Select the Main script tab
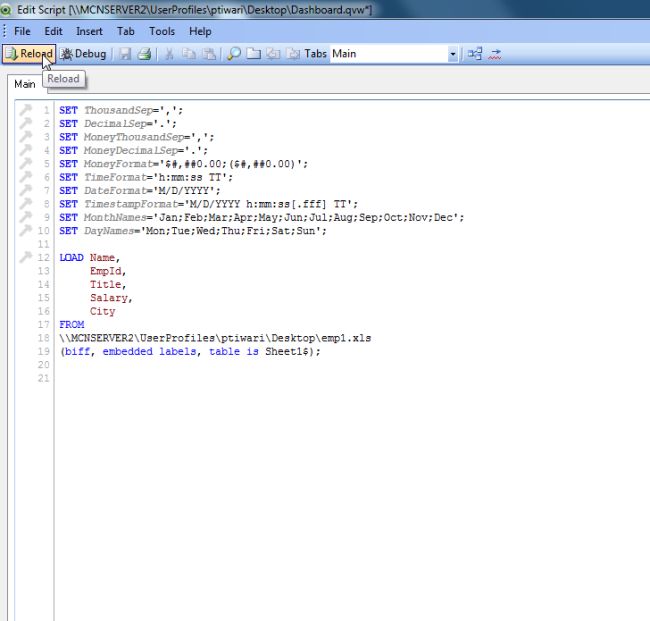 click(25, 84)
